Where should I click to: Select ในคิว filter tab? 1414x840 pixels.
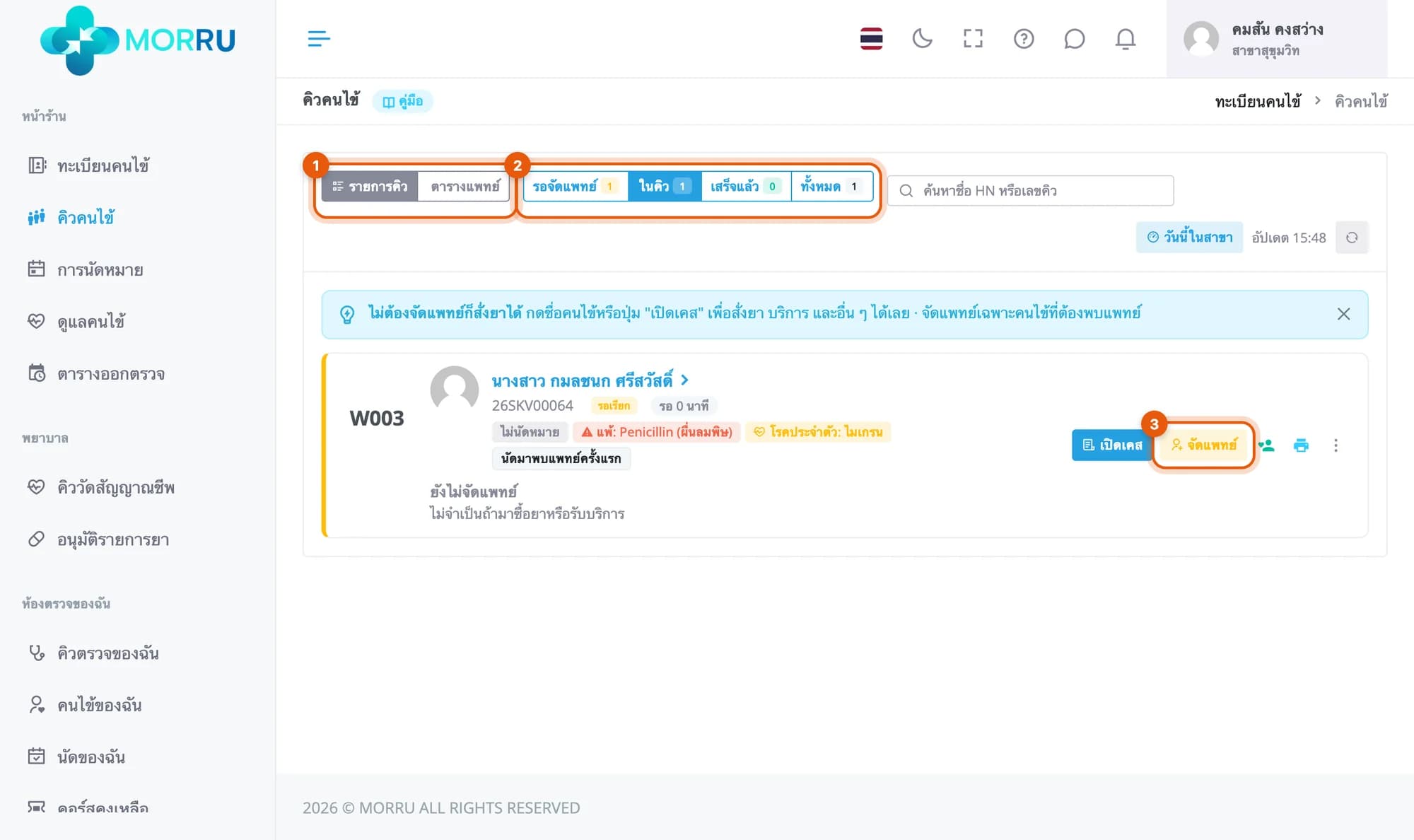[665, 187]
